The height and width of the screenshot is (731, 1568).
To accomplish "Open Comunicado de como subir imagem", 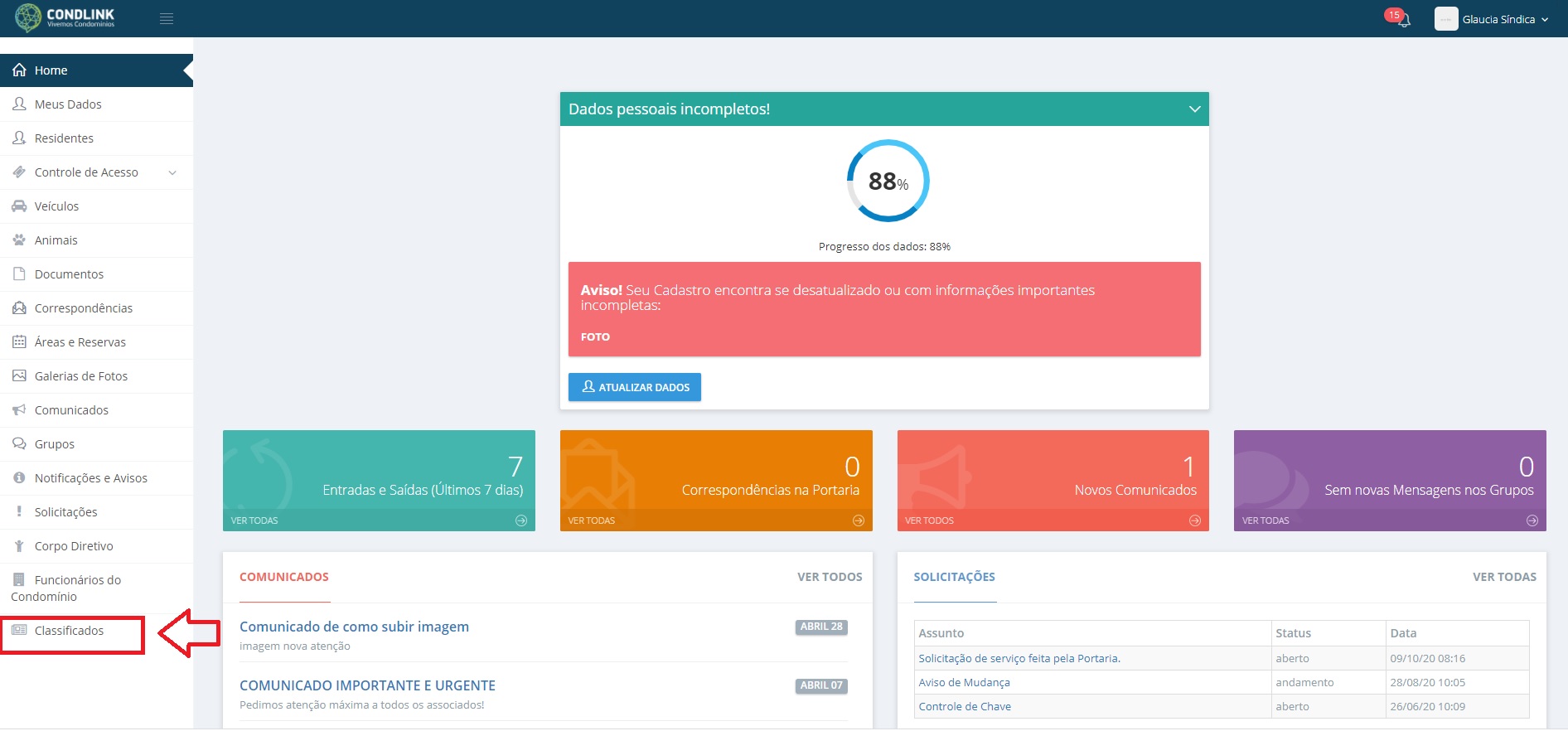I will 354,627.
